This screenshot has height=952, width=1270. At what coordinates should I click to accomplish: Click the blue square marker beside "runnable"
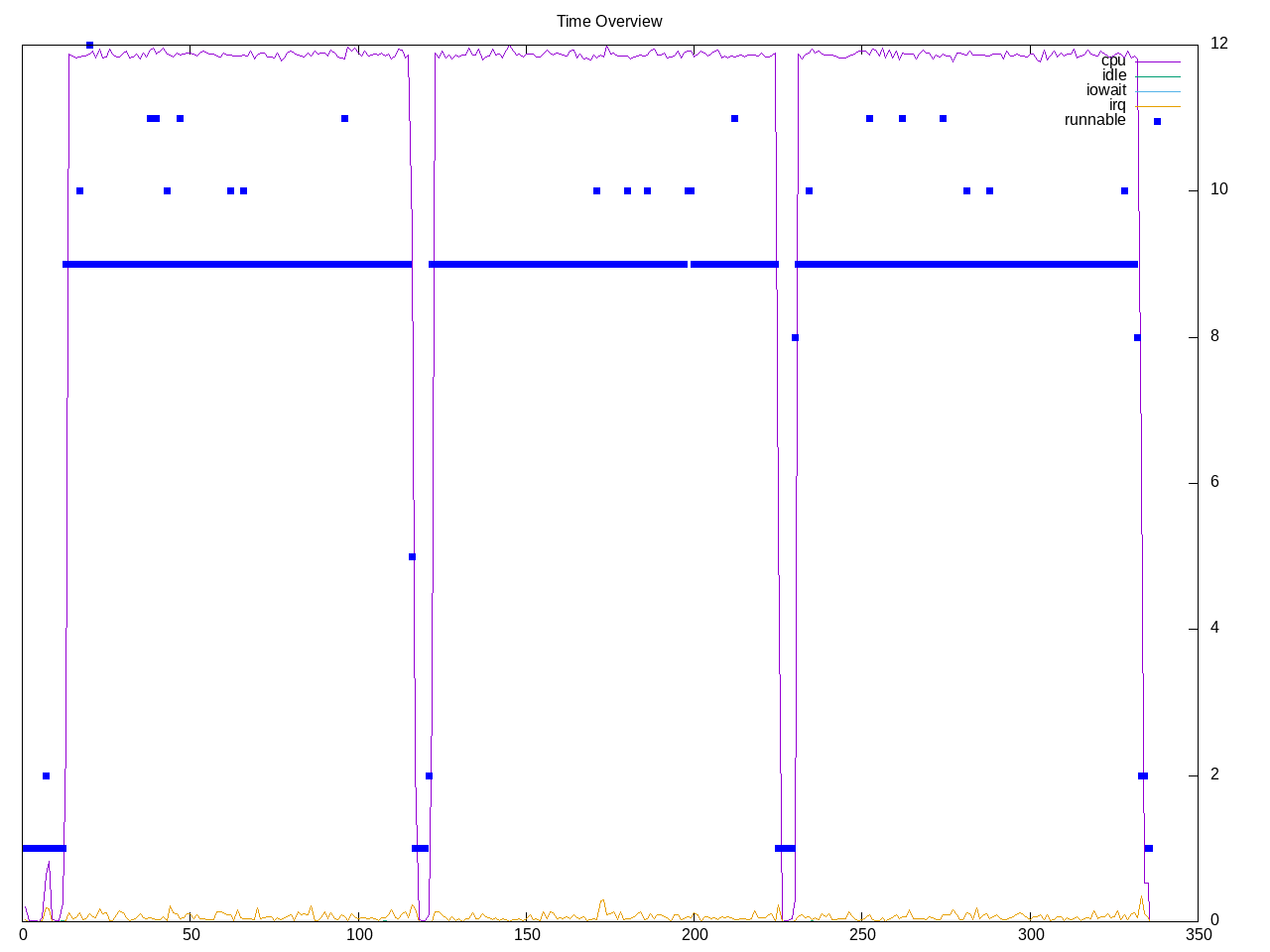(1157, 121)
